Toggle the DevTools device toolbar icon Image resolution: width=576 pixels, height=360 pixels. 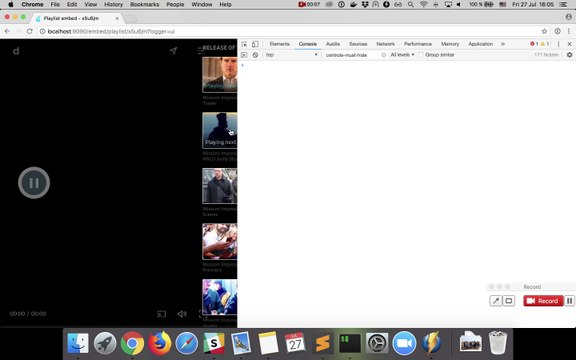[x=255, y=44]
